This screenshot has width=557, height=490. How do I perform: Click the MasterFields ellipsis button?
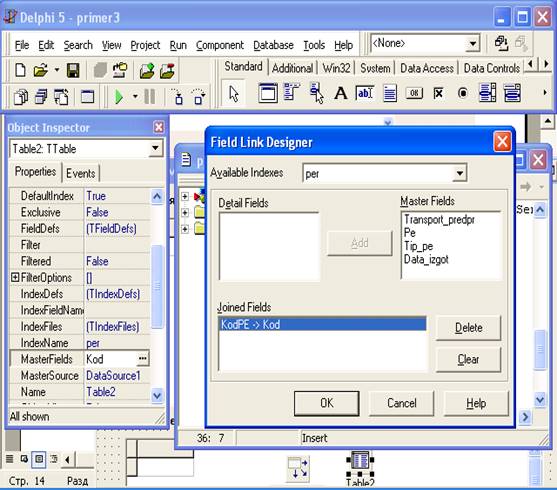pos(142,359)
